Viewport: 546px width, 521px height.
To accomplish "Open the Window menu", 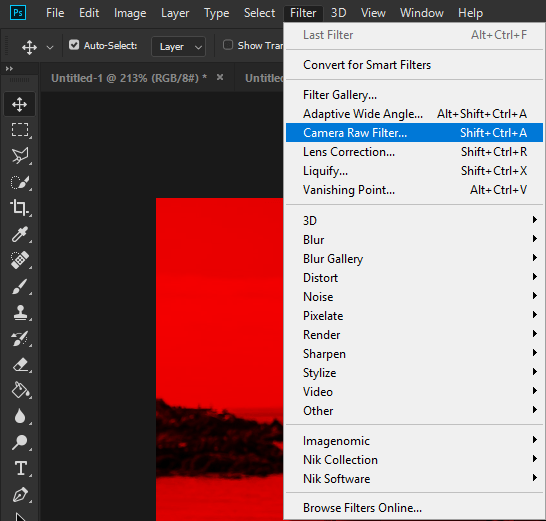I will 422,13.
